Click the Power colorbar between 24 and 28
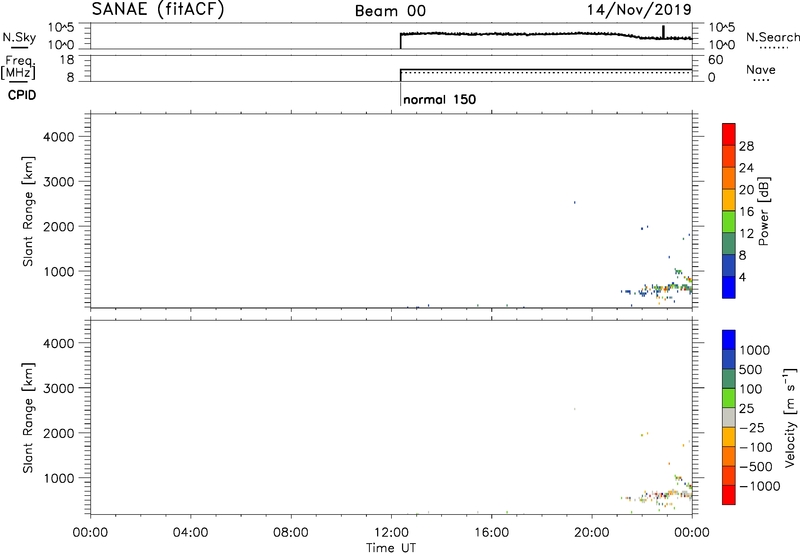Screen dimensions: 800x554 tap(729, 156)
